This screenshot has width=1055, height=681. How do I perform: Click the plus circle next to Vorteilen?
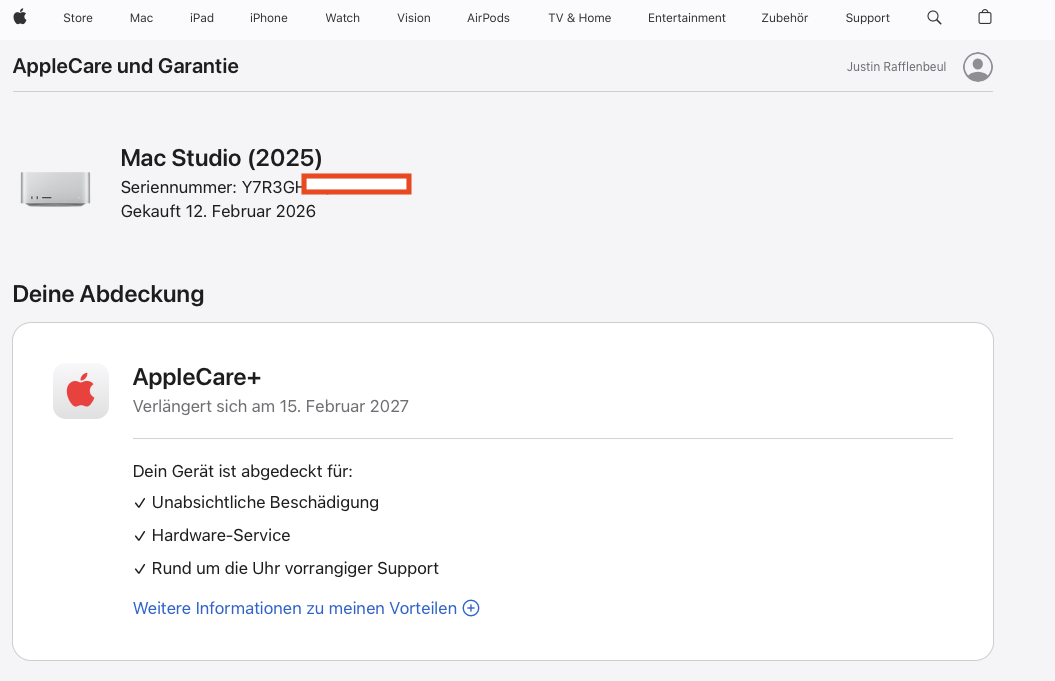471,608
